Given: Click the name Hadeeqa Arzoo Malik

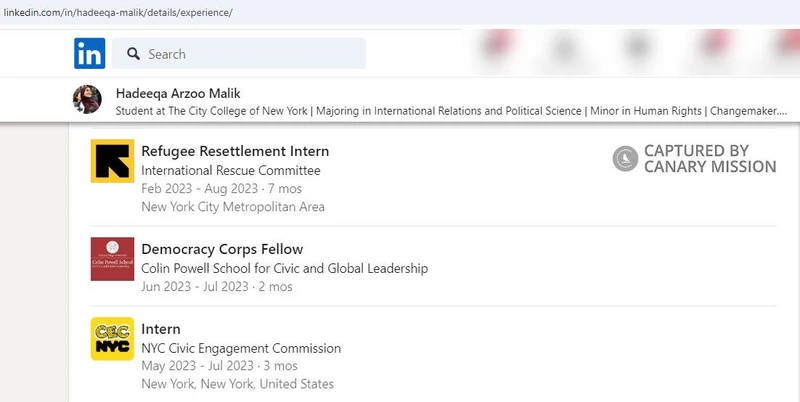Looking at the screenshot, I should 178,93.
